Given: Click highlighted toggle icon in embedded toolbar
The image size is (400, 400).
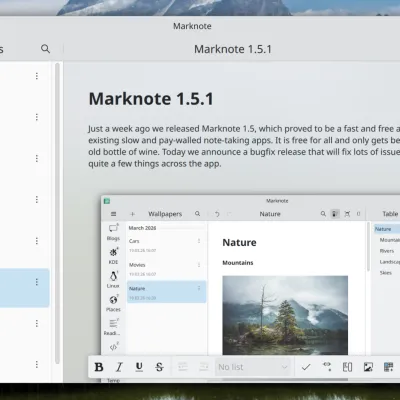Looking at the screenshot, I should coord(335,214).
